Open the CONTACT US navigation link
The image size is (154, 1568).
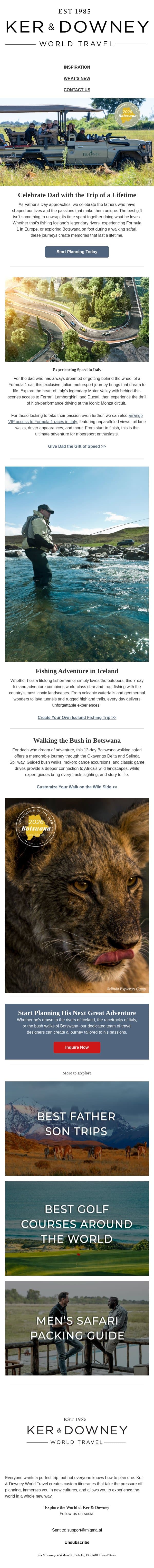click(77, 89)
